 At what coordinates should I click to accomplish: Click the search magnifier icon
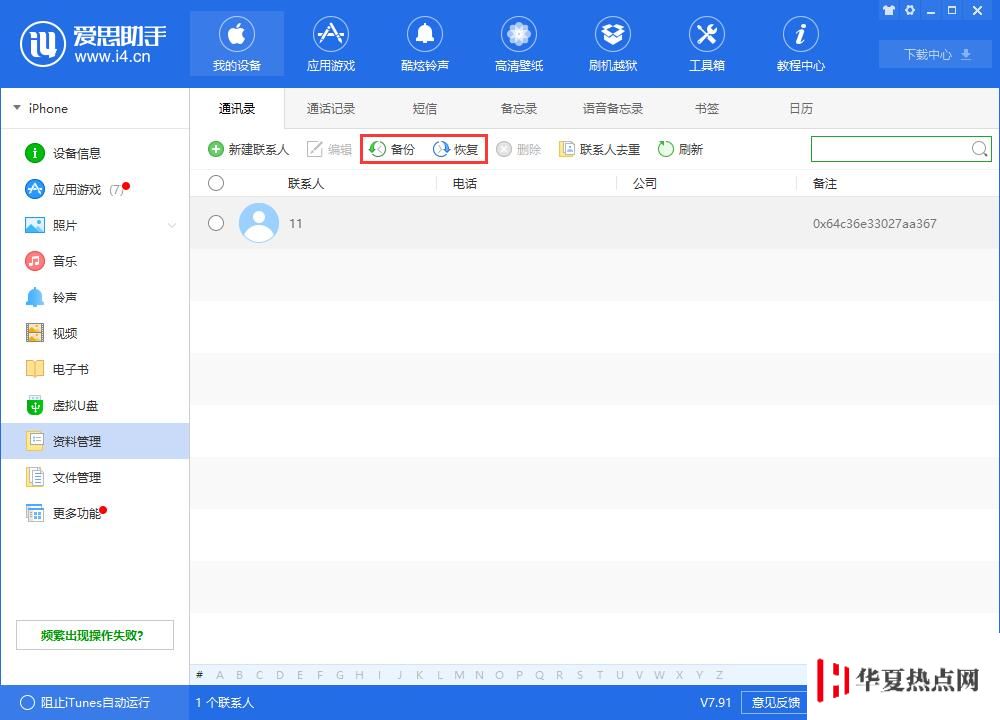980,149
